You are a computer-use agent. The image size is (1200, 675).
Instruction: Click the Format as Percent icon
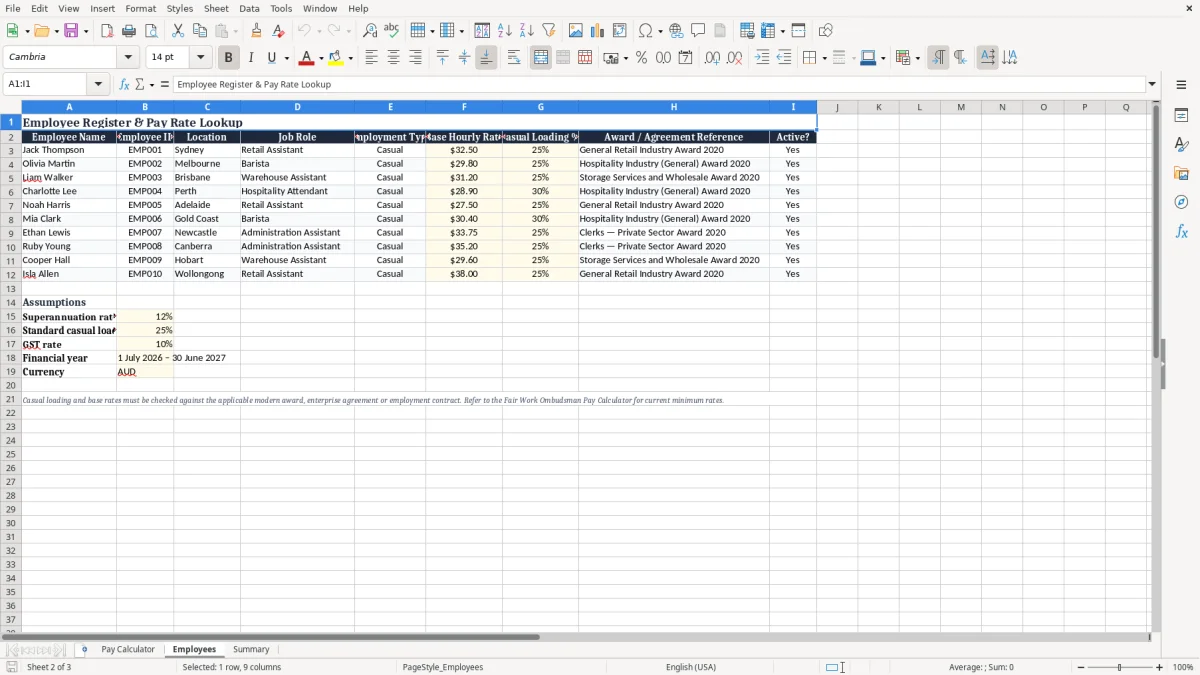coord(641,58)
